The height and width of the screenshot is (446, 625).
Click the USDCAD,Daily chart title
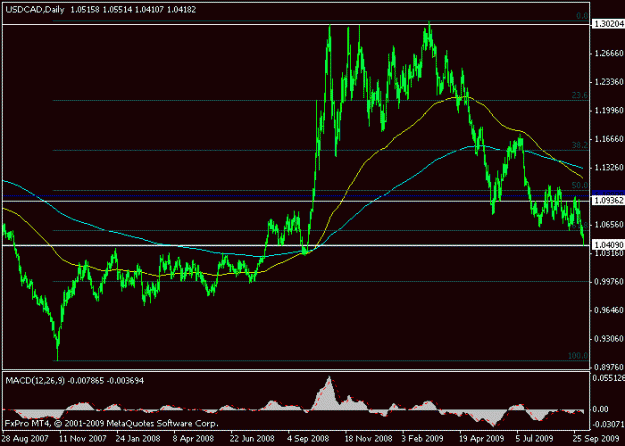(35, 10)
